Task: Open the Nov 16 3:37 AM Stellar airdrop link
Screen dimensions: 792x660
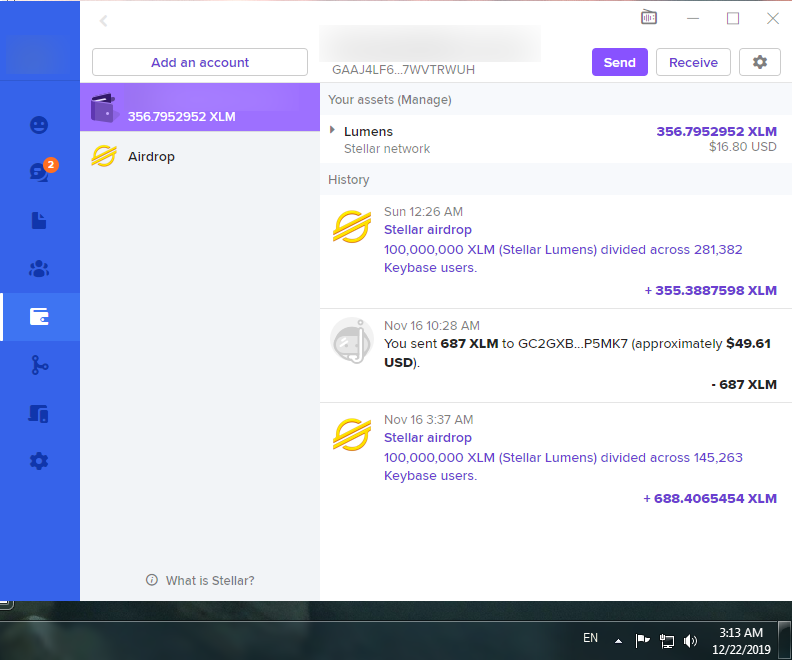Action: tap(427, 438)
